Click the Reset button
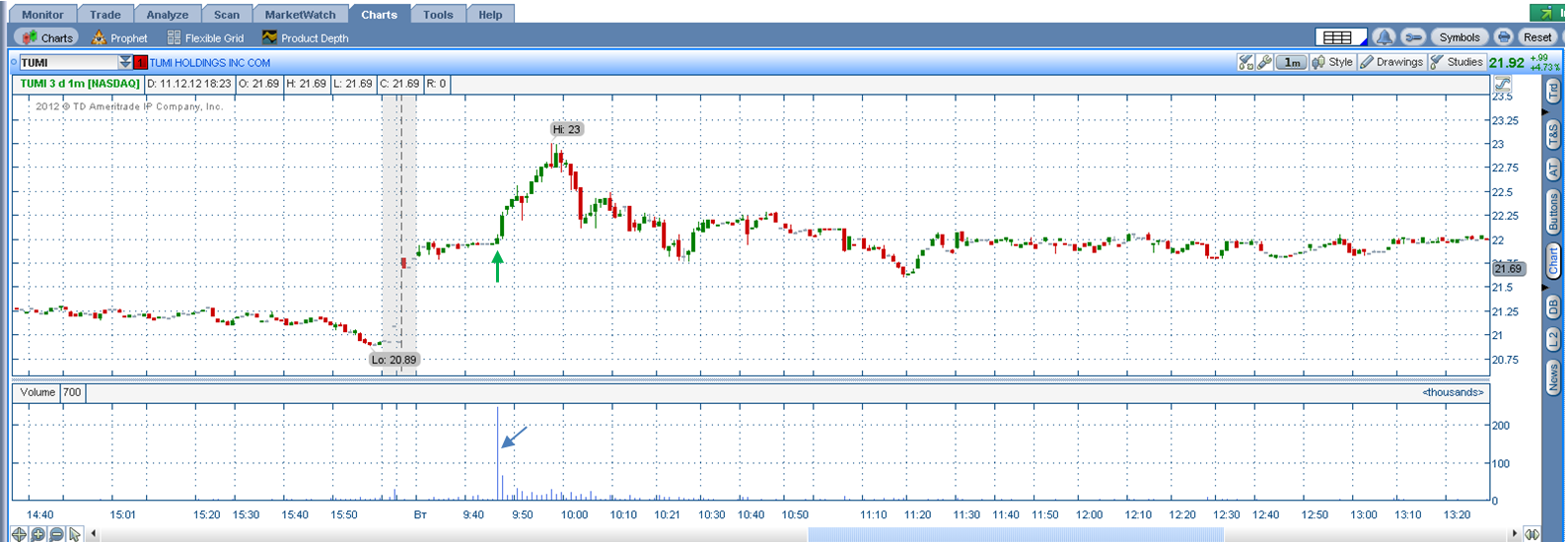Image resolution: width=1568 pixels, height=542 pixels. (1537, 37)
